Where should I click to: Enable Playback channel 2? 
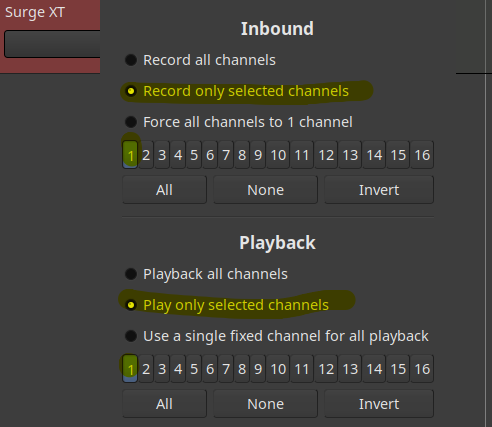pyautogui.click(x=146, y=369)
